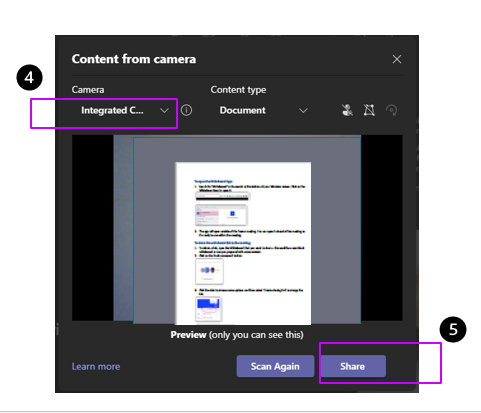
Task: Click the Preview only you can see caption
Action: 237,335
